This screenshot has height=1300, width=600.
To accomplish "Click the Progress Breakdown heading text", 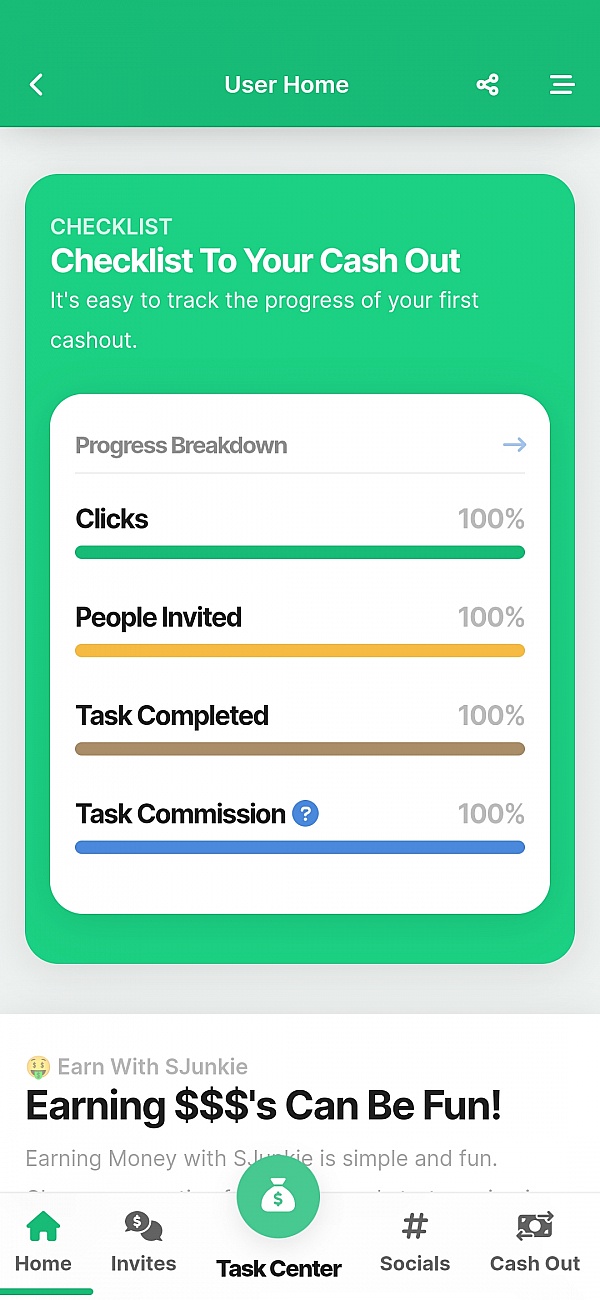I will (181, 446).
